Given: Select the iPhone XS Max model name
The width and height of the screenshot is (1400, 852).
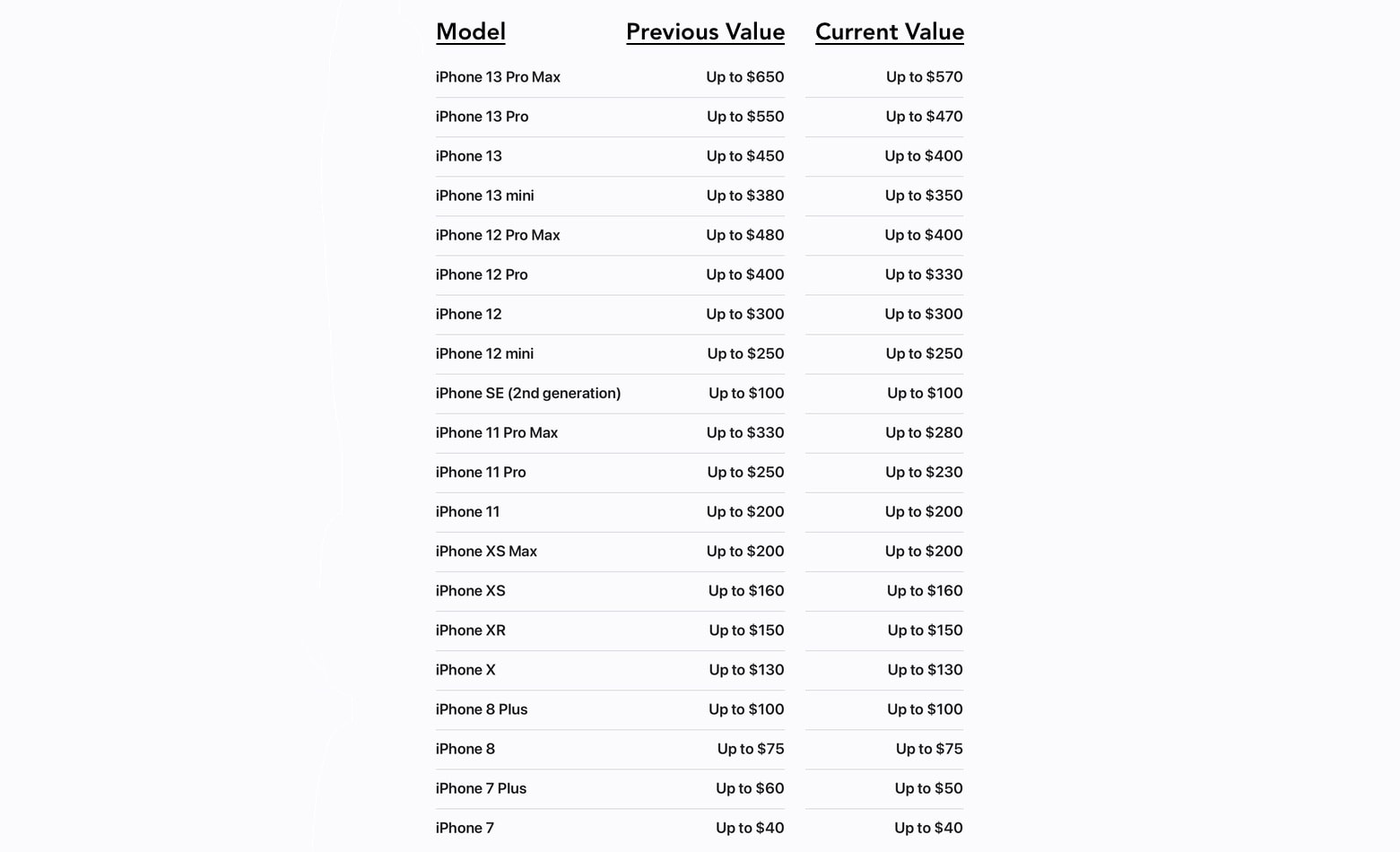Looking at the screenshot, I should point(486,551).
